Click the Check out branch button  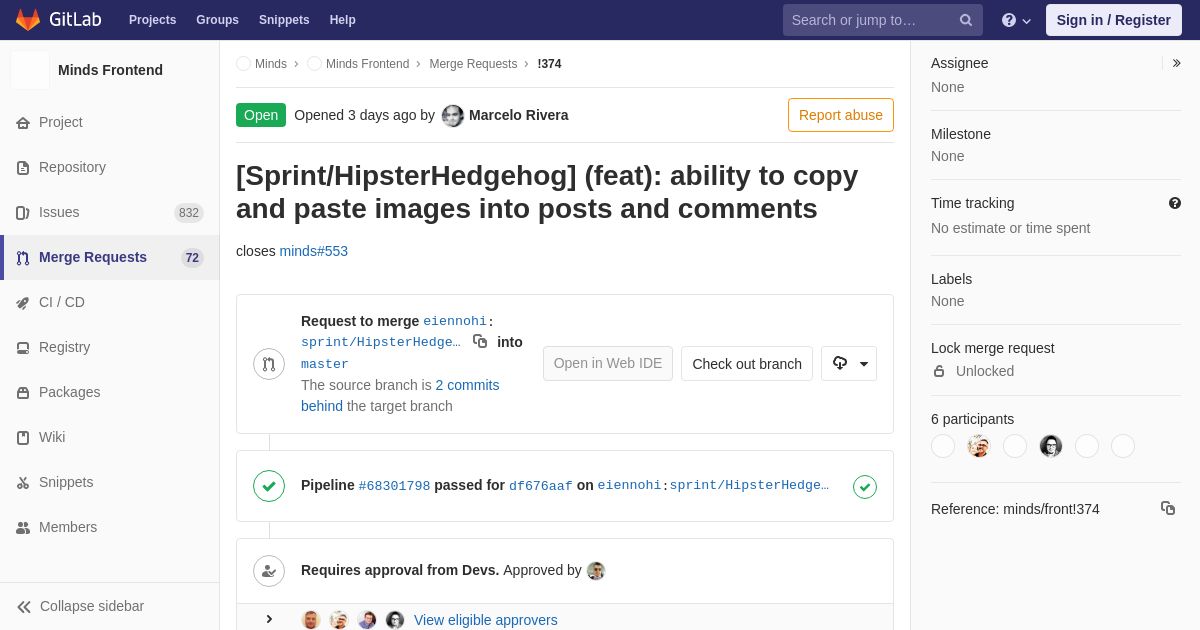coord(747,364)
